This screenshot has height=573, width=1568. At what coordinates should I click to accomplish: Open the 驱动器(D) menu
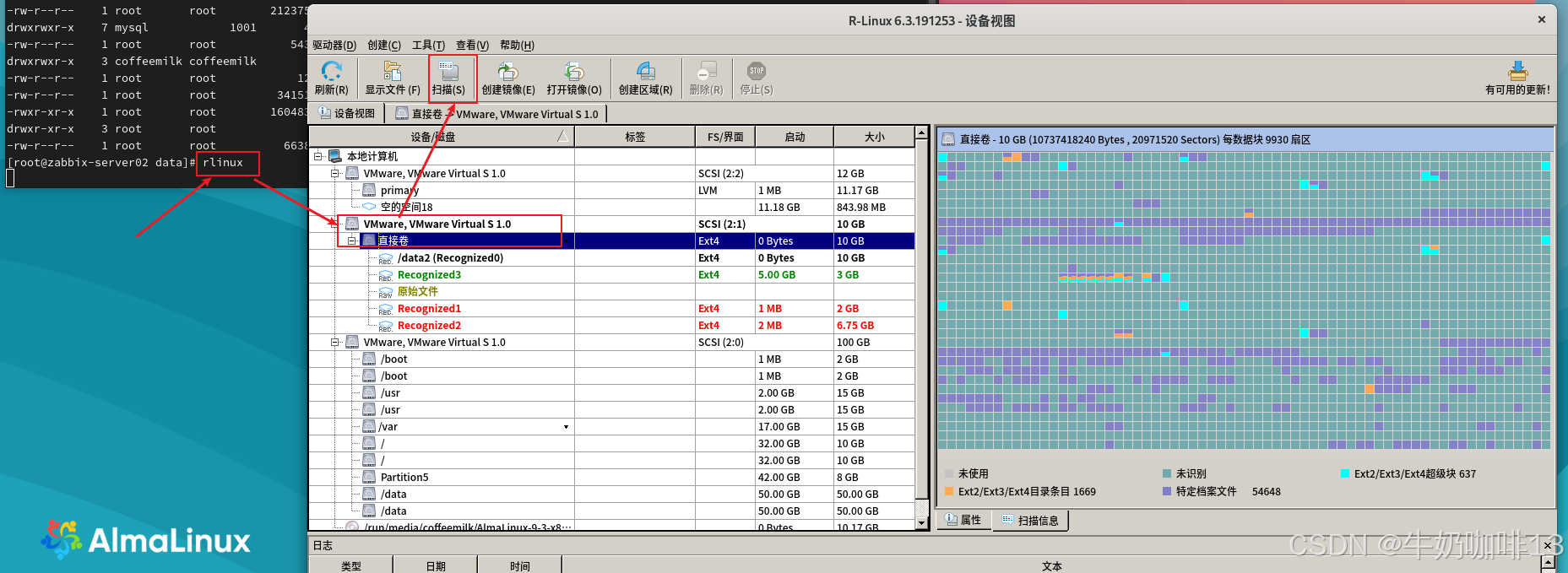pos(334,45)
